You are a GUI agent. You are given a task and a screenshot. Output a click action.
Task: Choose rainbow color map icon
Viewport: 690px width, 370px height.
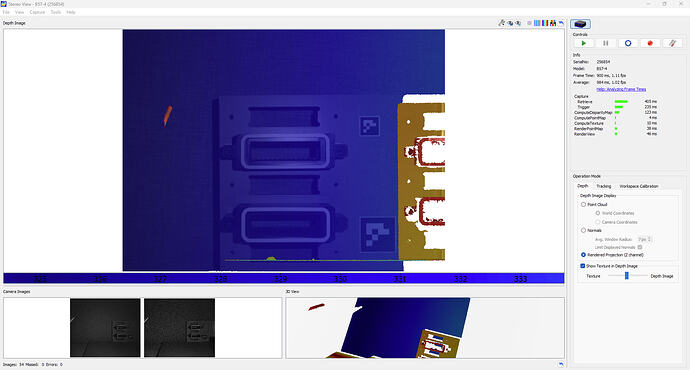click(545, 23)
